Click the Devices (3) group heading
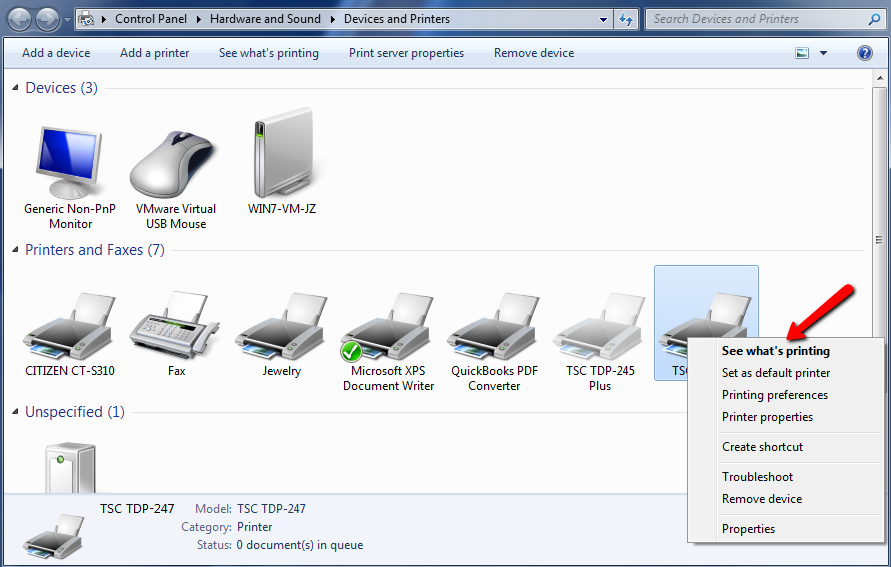891x567 pixels. 61,87
